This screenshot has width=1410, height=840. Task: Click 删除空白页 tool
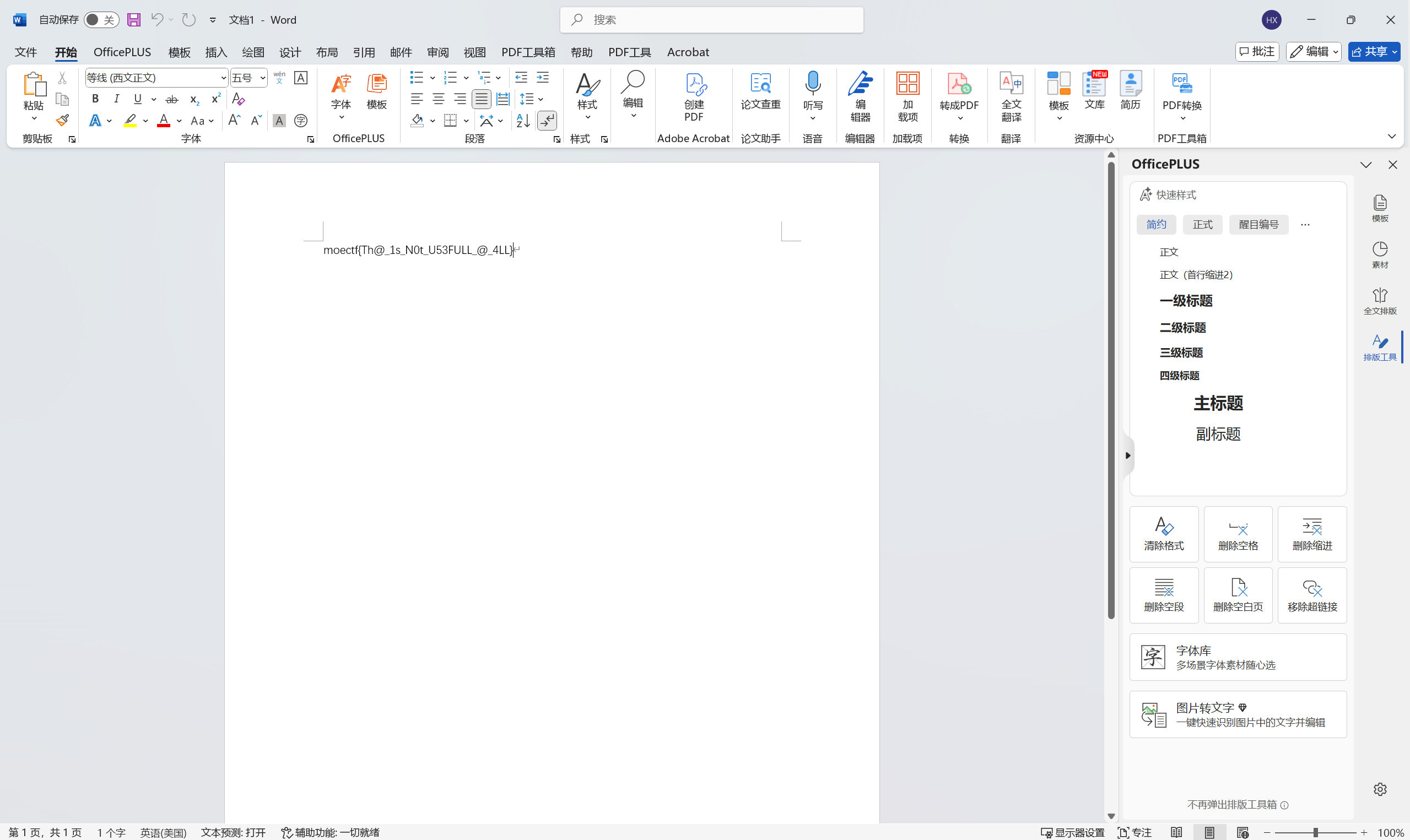[1238, 595]
